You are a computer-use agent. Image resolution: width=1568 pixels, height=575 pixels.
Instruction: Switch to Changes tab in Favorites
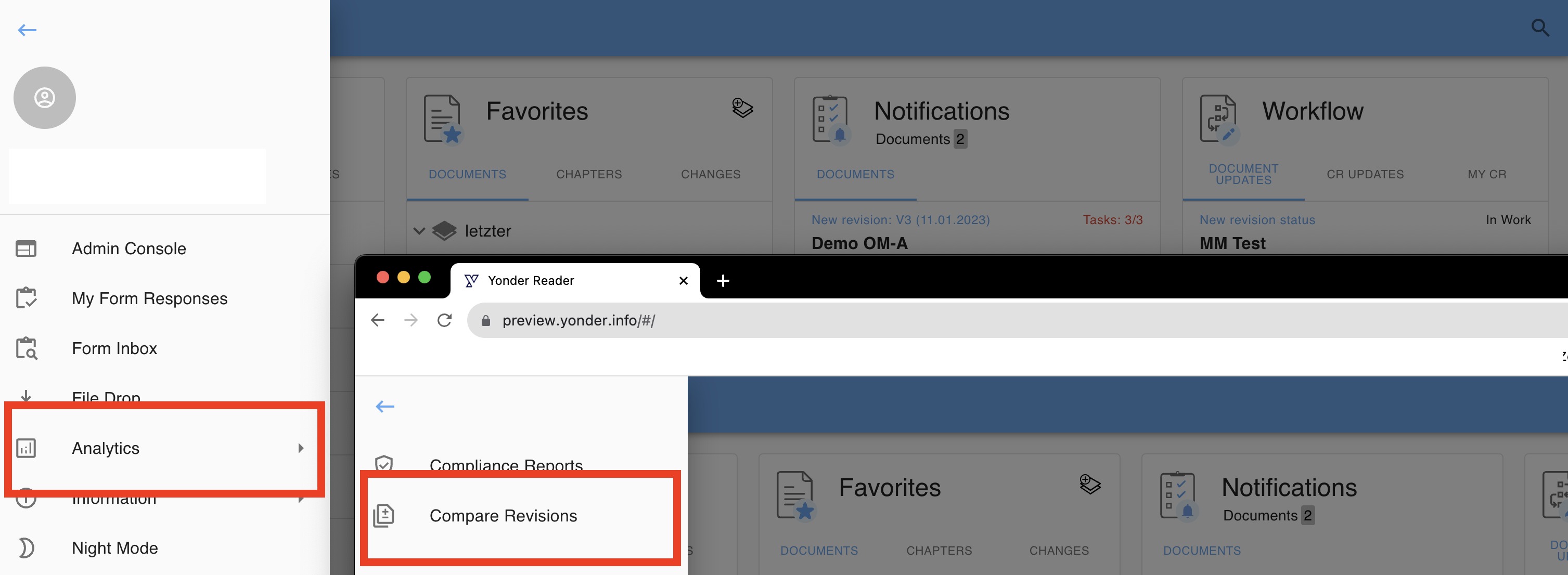tap(710, 174)
